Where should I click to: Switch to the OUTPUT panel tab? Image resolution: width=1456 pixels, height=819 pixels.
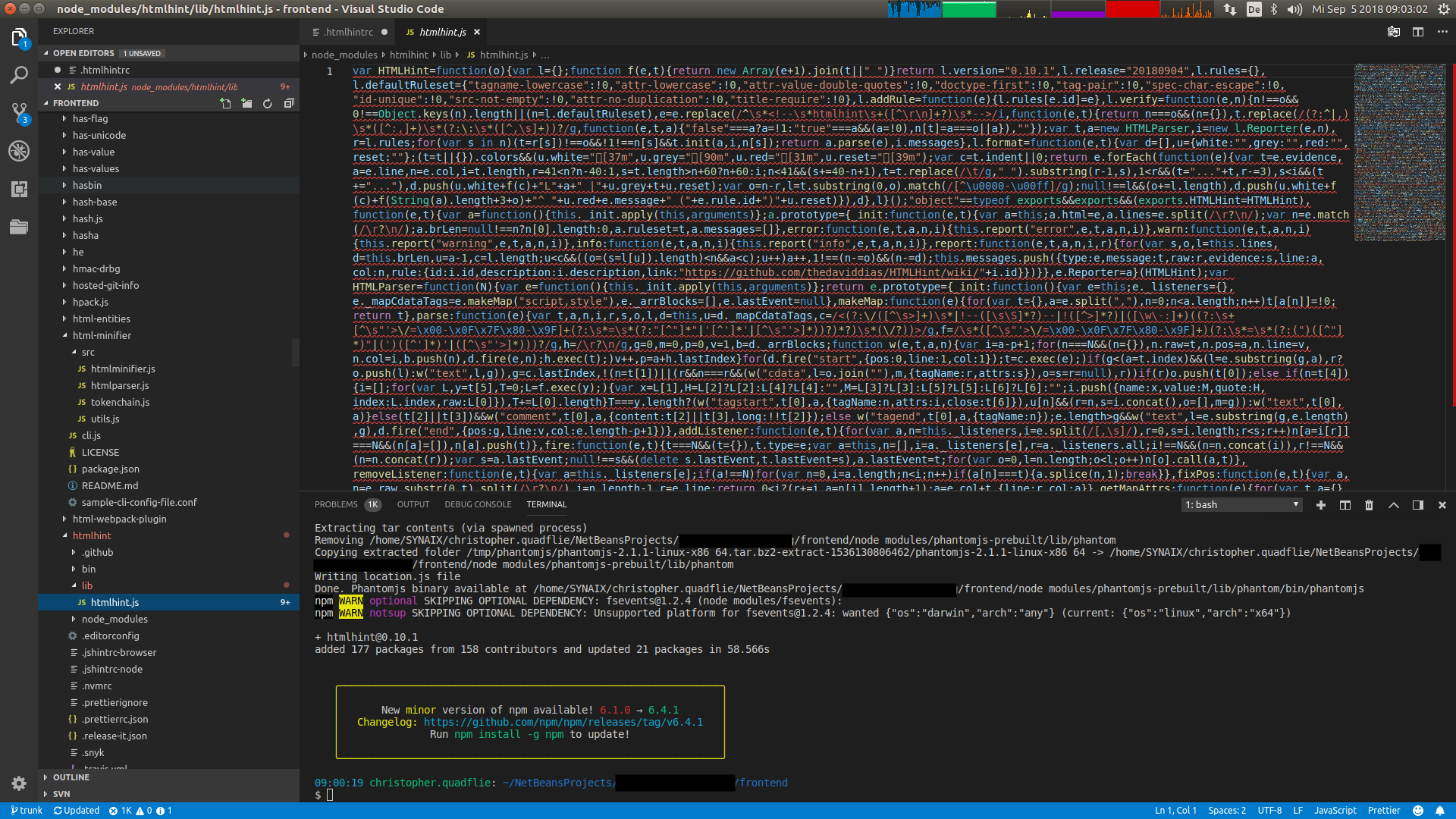(x=413, y=505)
